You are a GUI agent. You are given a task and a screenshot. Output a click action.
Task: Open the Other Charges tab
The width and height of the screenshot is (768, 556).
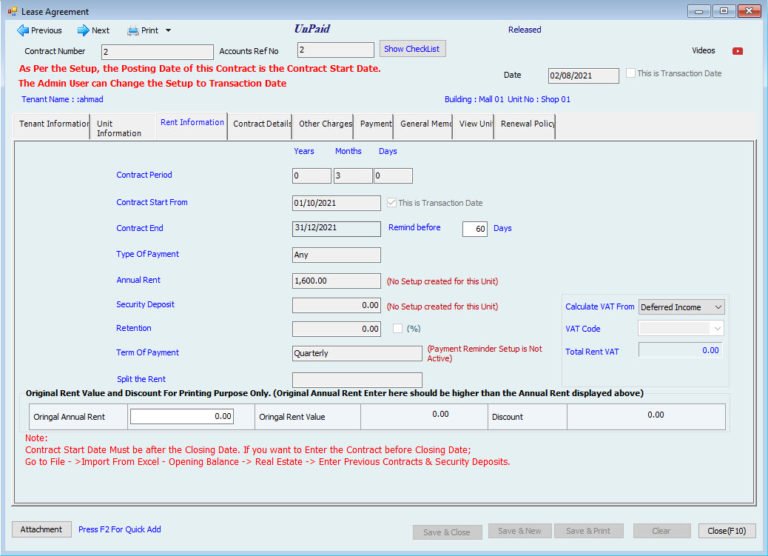tap(325, 124)
